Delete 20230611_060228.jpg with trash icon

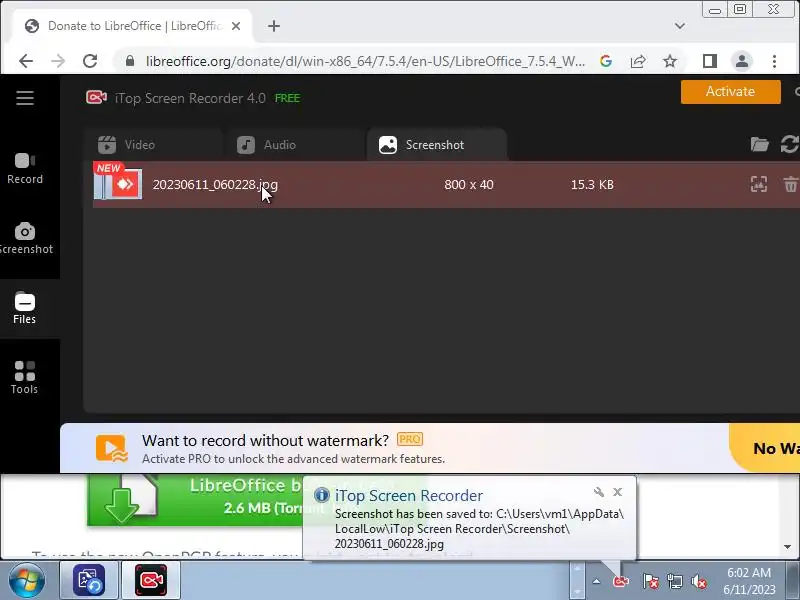click(790, 185)
